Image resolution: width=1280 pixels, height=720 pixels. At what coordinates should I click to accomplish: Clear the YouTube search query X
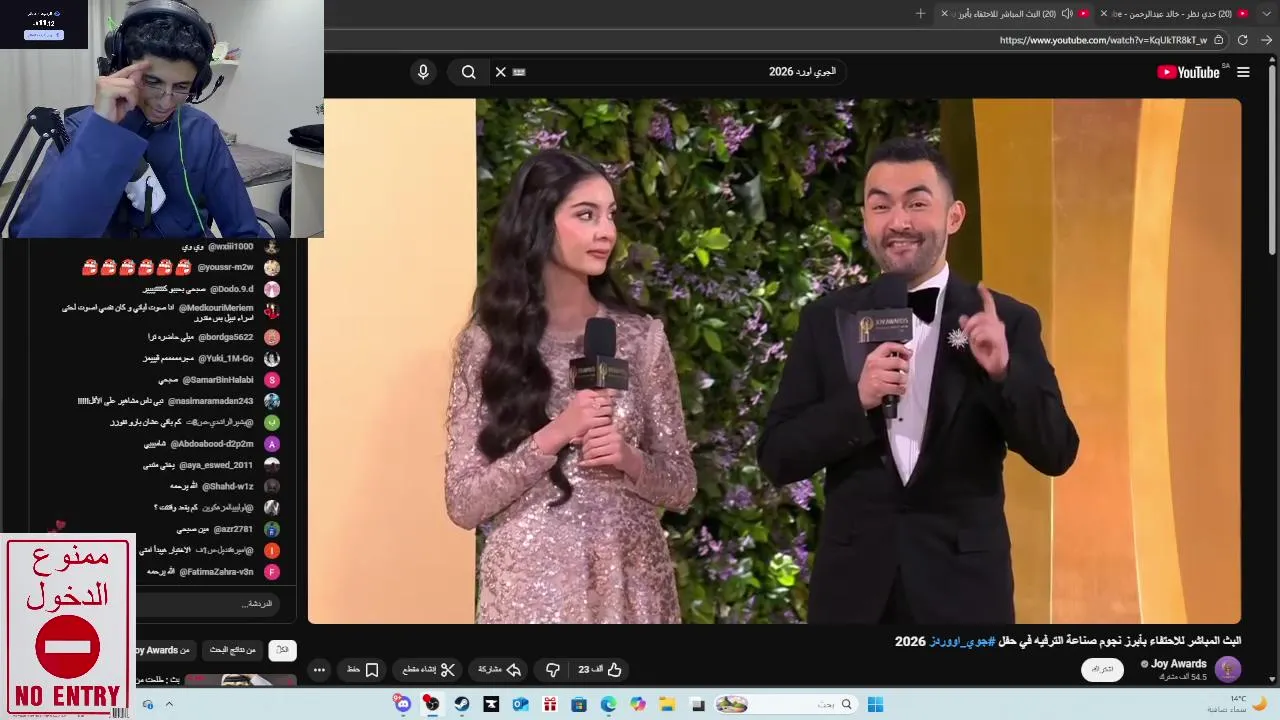pyautogui.click(x=501, y=72)
